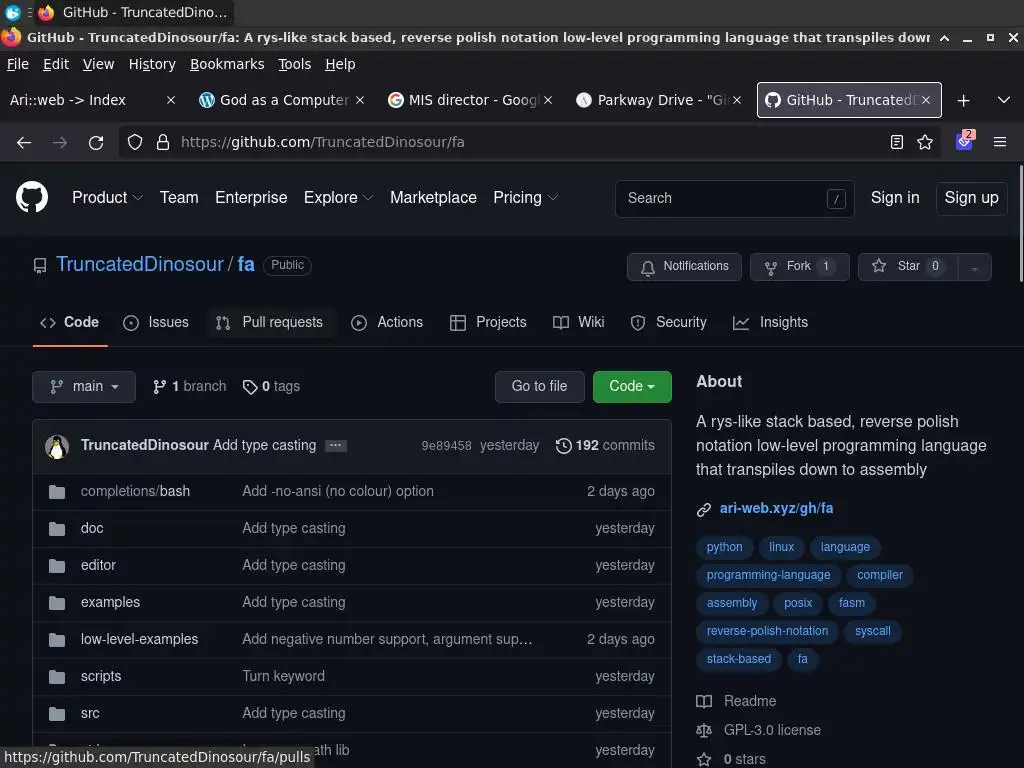Toggle reader view icon in the address bar

897,142
